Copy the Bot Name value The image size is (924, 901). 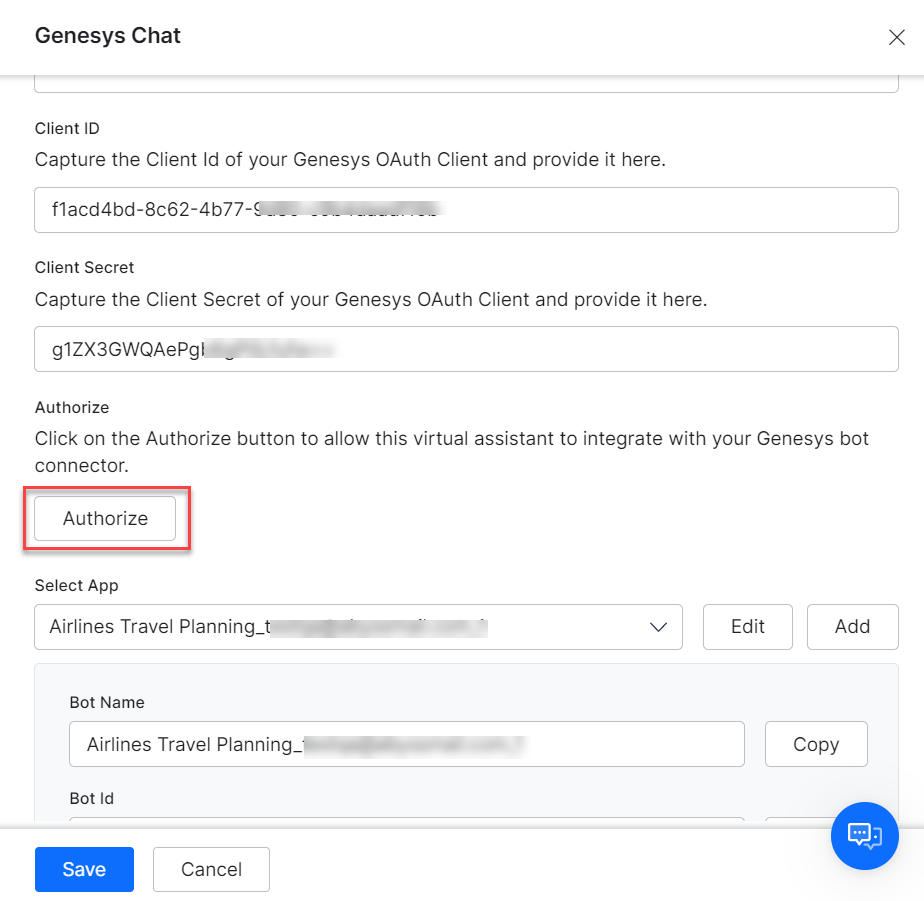(x=816, y=744)
